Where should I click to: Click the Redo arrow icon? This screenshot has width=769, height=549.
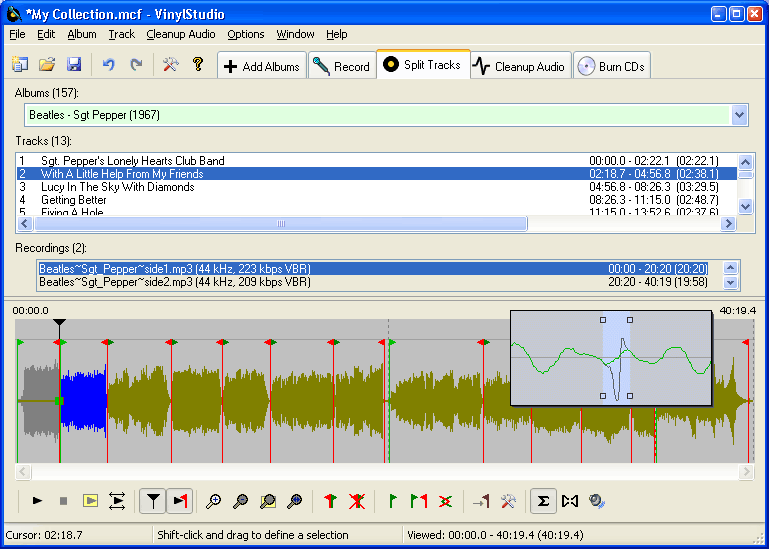(136, 64)
